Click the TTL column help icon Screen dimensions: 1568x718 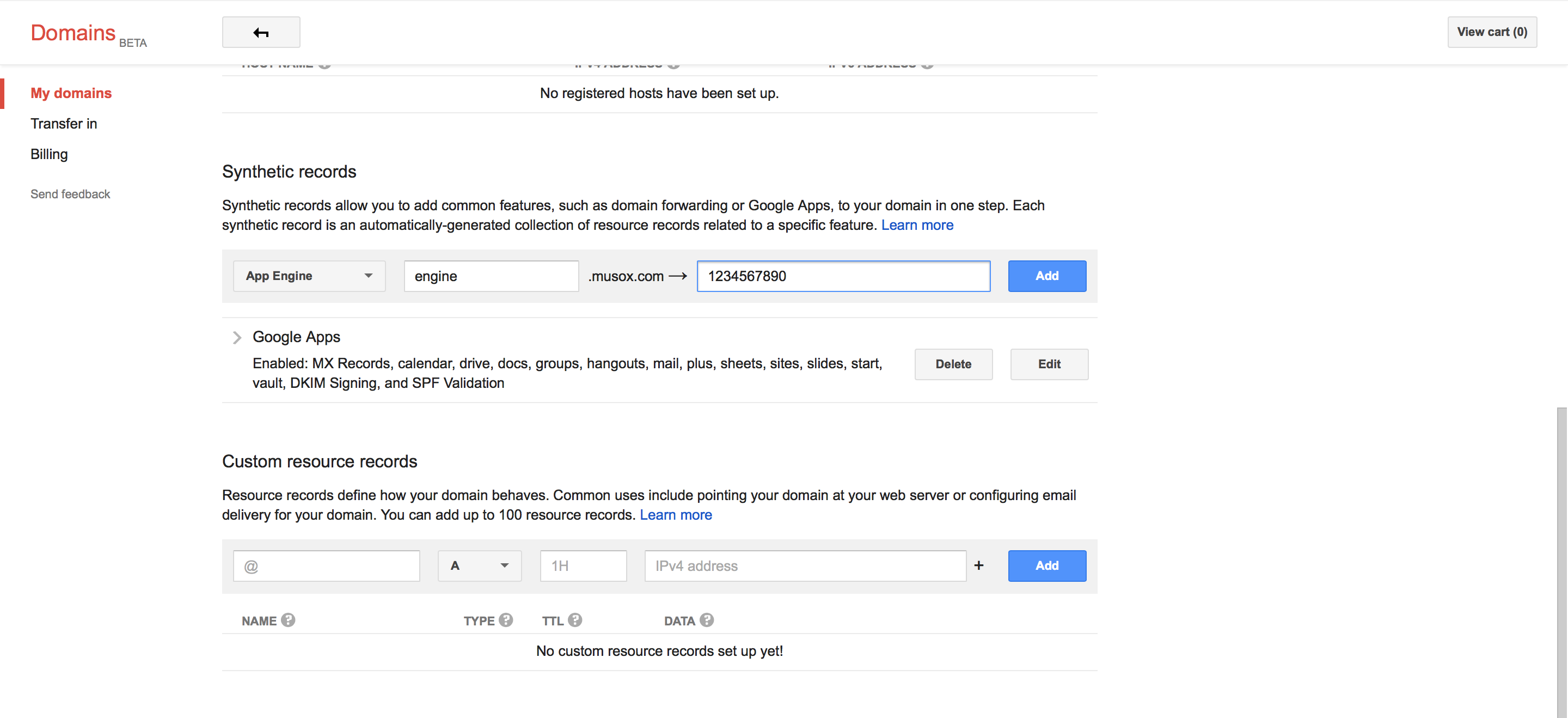pyautogui.click(x=574, y=620)
